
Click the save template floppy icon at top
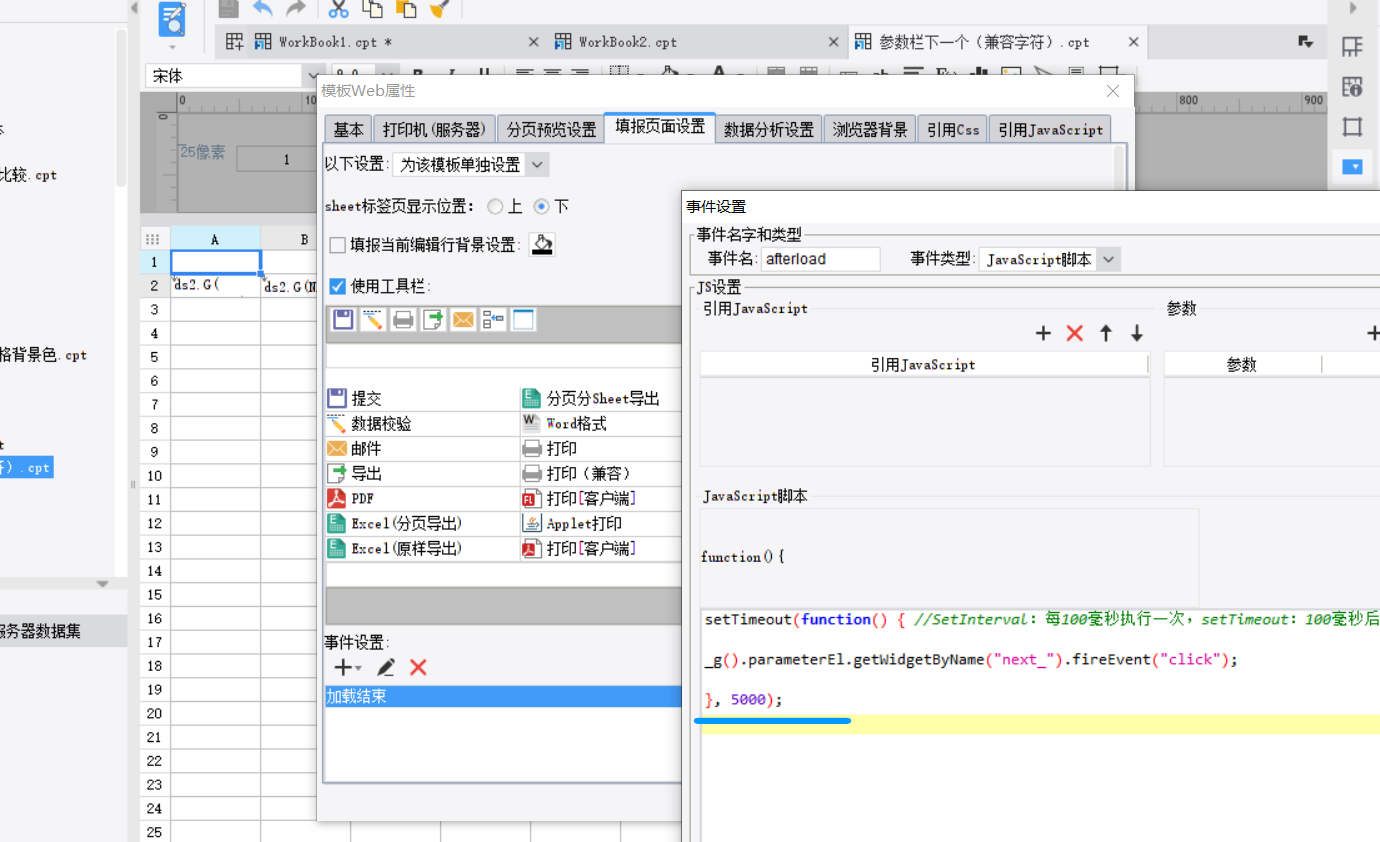click(x=229, y=9)
